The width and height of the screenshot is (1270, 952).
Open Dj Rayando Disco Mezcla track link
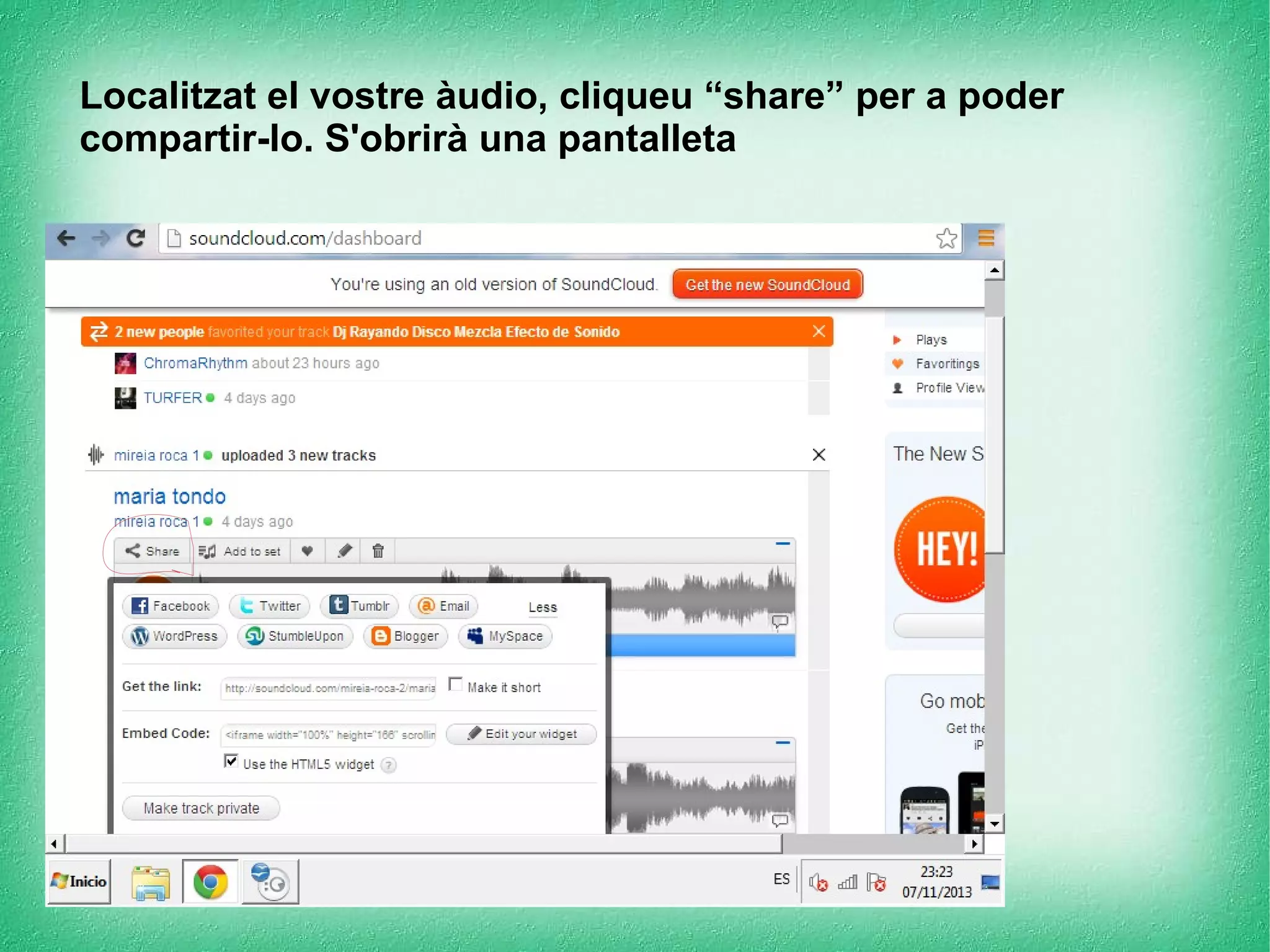[476, 332]
